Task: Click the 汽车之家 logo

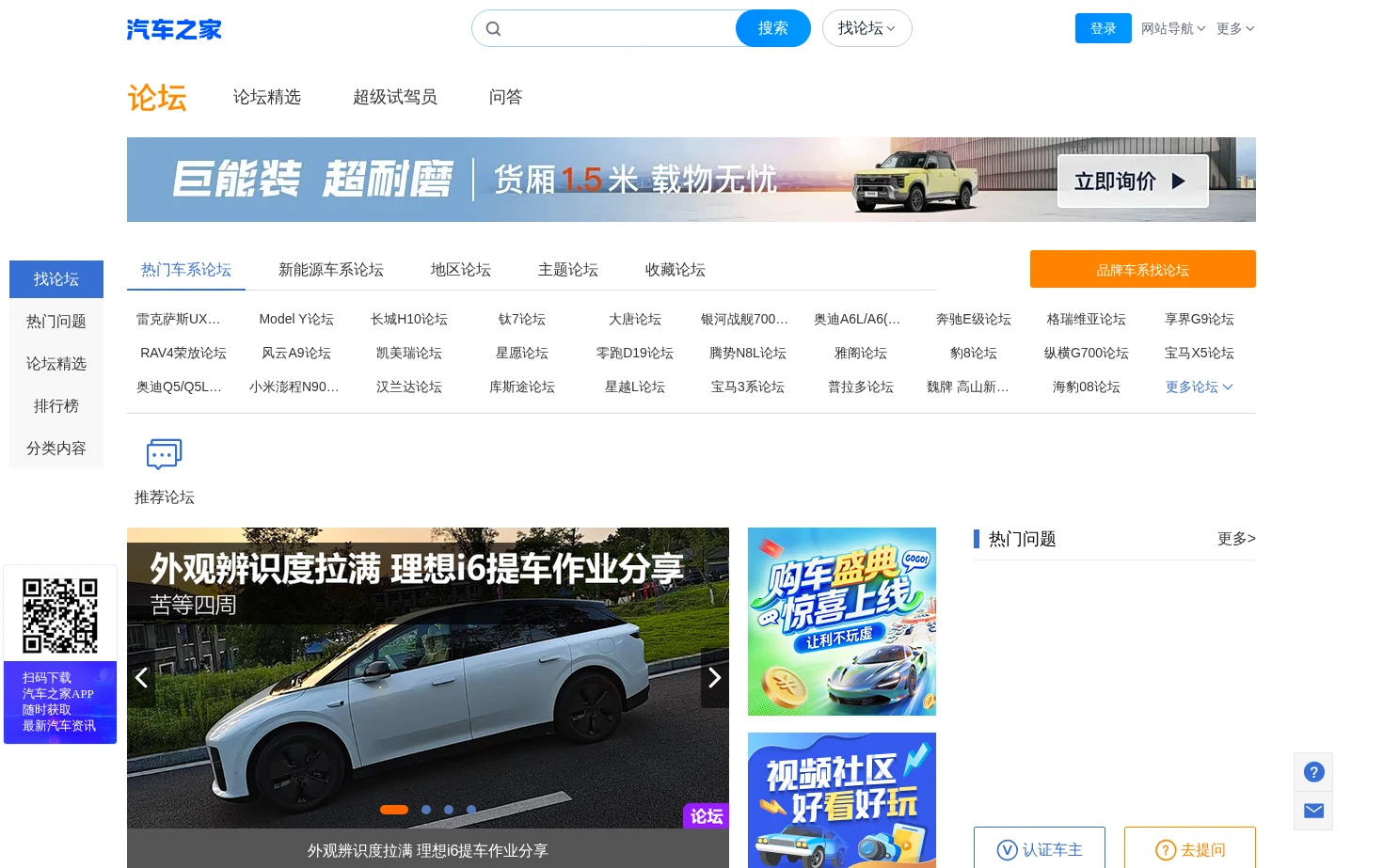Action: [x=174, y=29]
